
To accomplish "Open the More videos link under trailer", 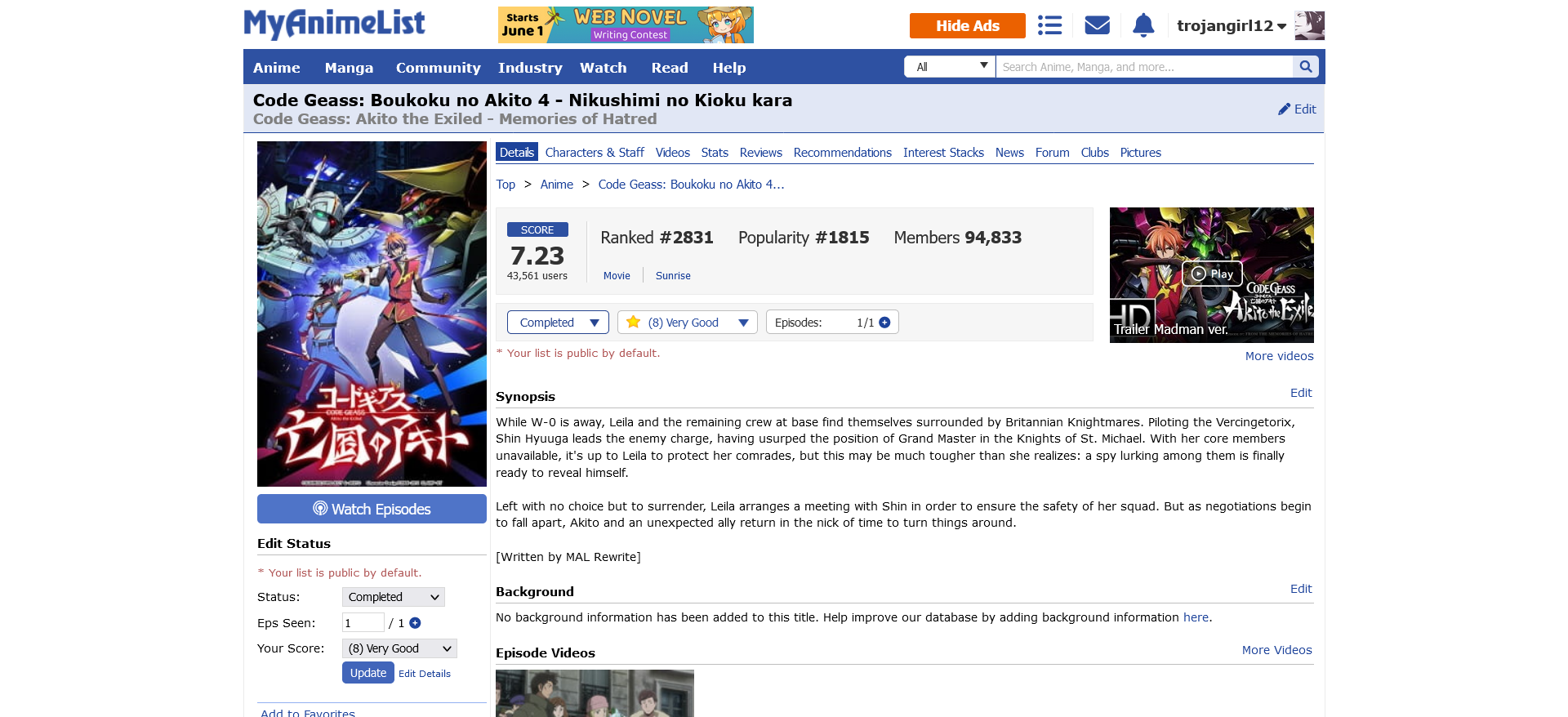I will (x=1279, y=356).
